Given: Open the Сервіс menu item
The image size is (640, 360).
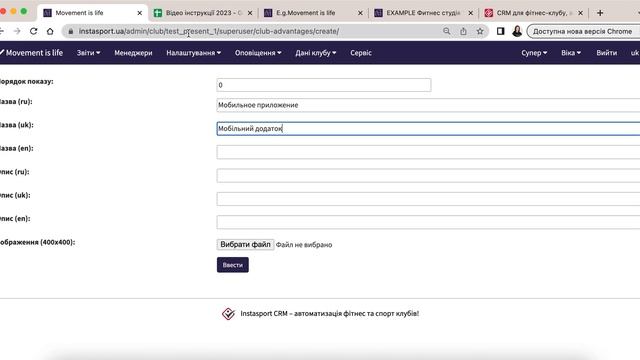Looking at the screenshot, I should (x=361, y=53).
